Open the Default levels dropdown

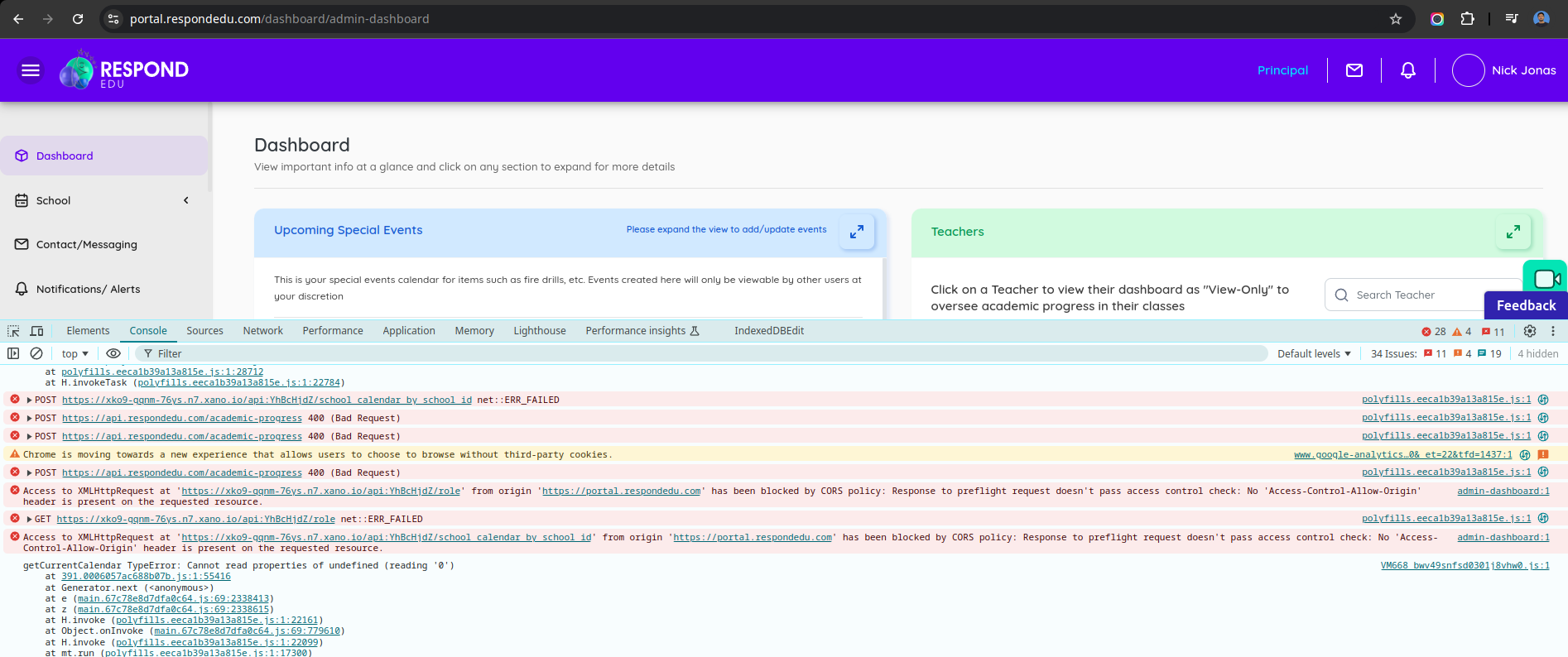point(1314,353)
